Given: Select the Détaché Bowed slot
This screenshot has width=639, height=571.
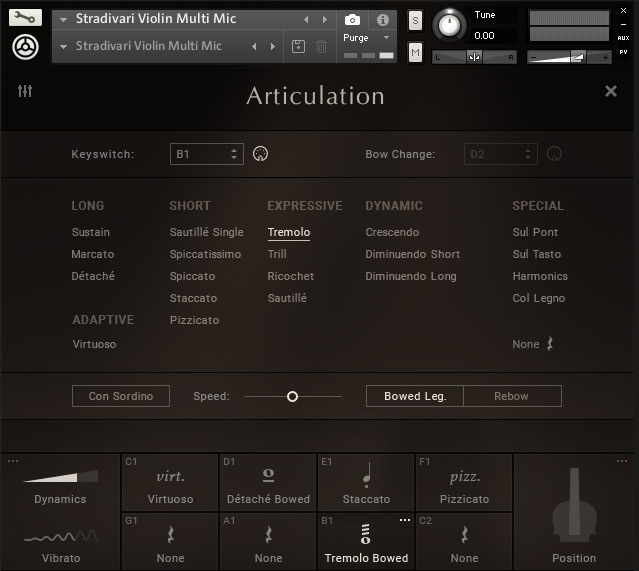Looking at the screenshot, I should (x=268, y=483).
